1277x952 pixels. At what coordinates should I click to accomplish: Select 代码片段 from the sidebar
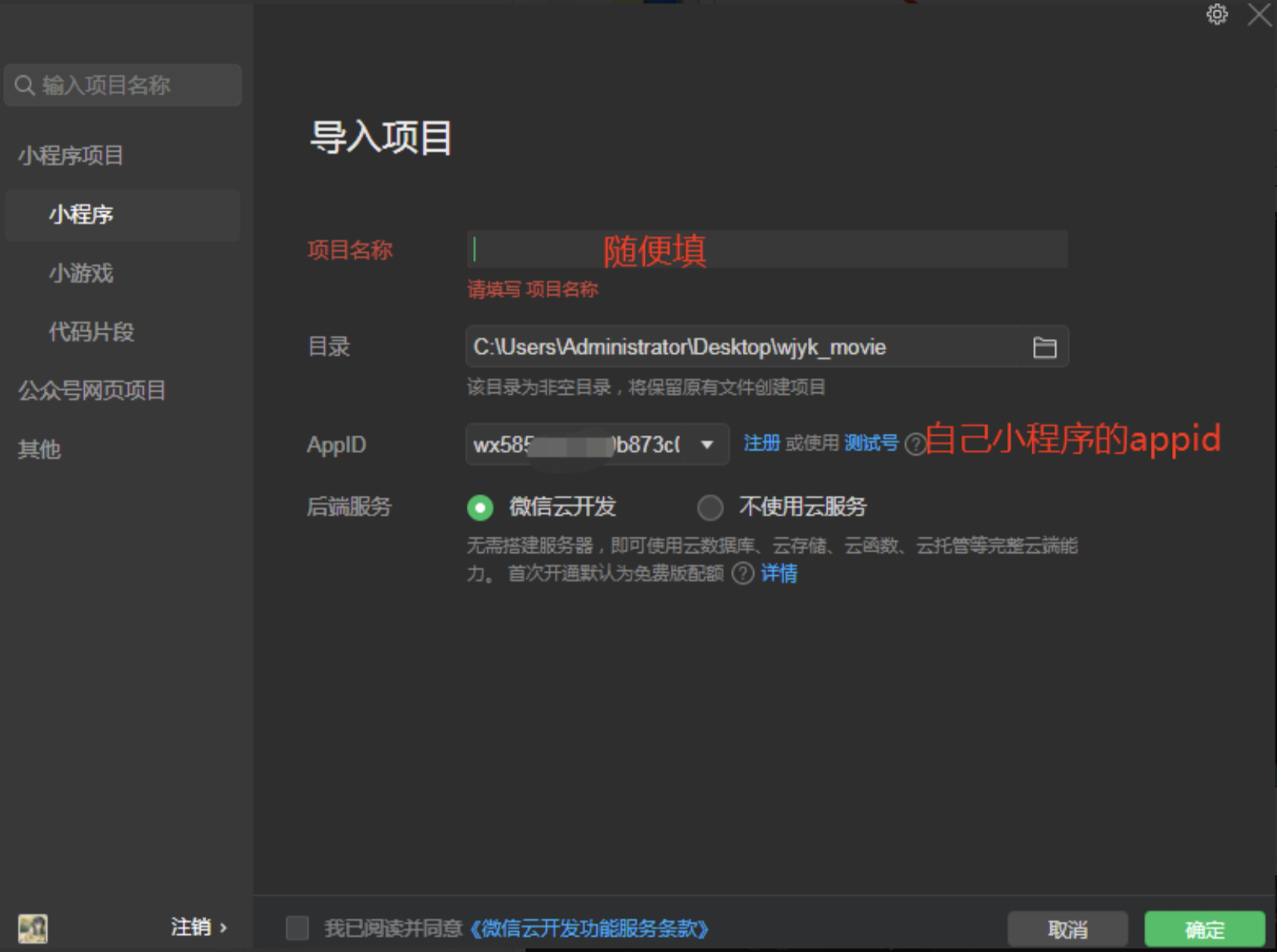click(x=90, y=332)
